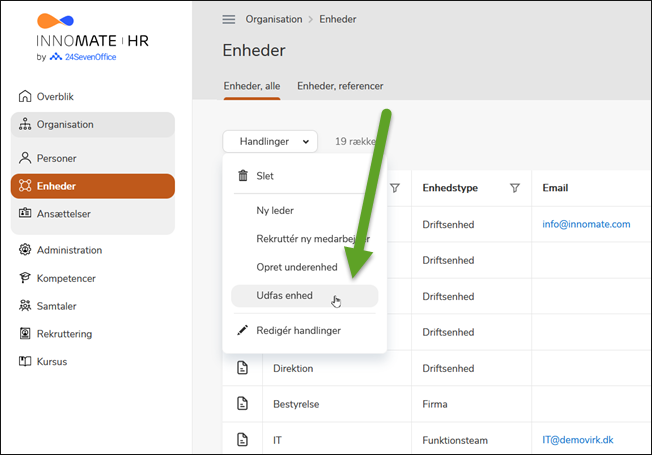The height and width of the screenshot is (455, 652).
Task: Open Samtaler in the sidebar
Action: point(59,306)
